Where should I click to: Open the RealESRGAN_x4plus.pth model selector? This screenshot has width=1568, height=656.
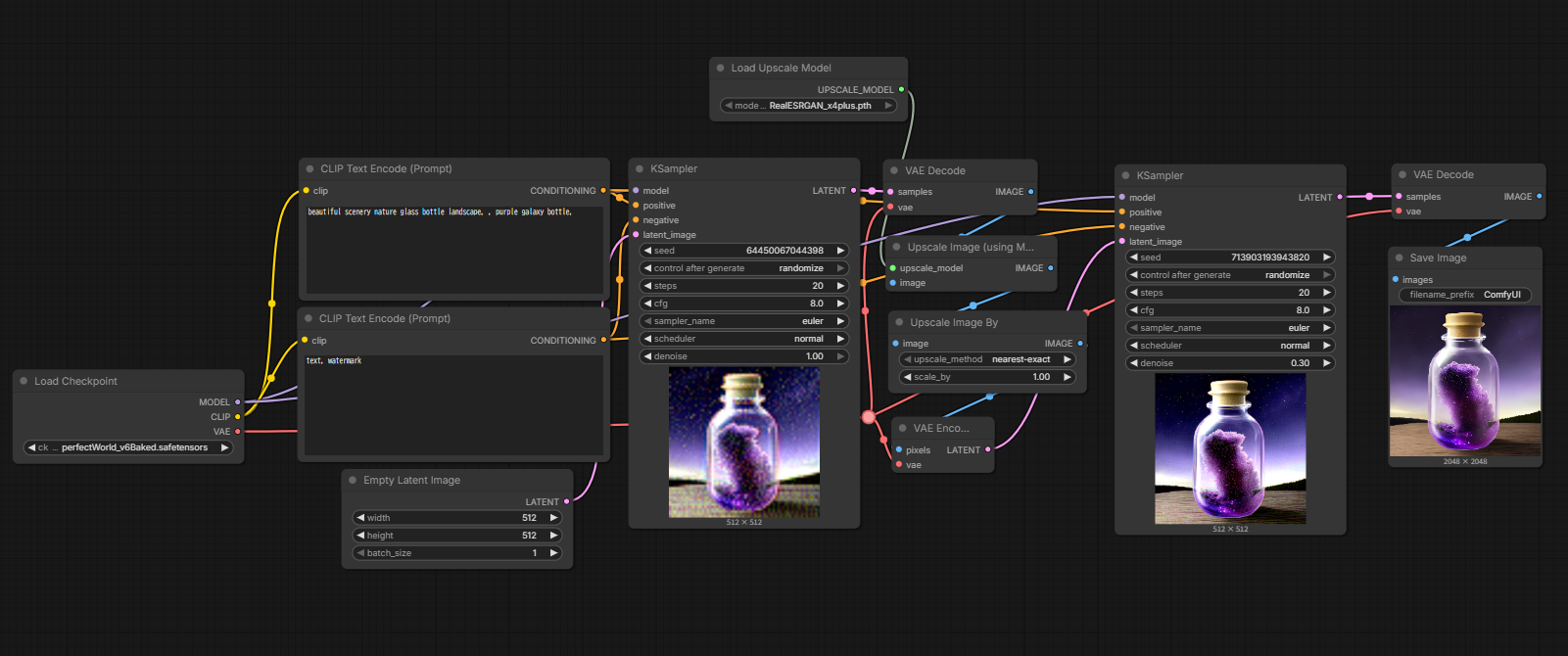pos(808,106)
